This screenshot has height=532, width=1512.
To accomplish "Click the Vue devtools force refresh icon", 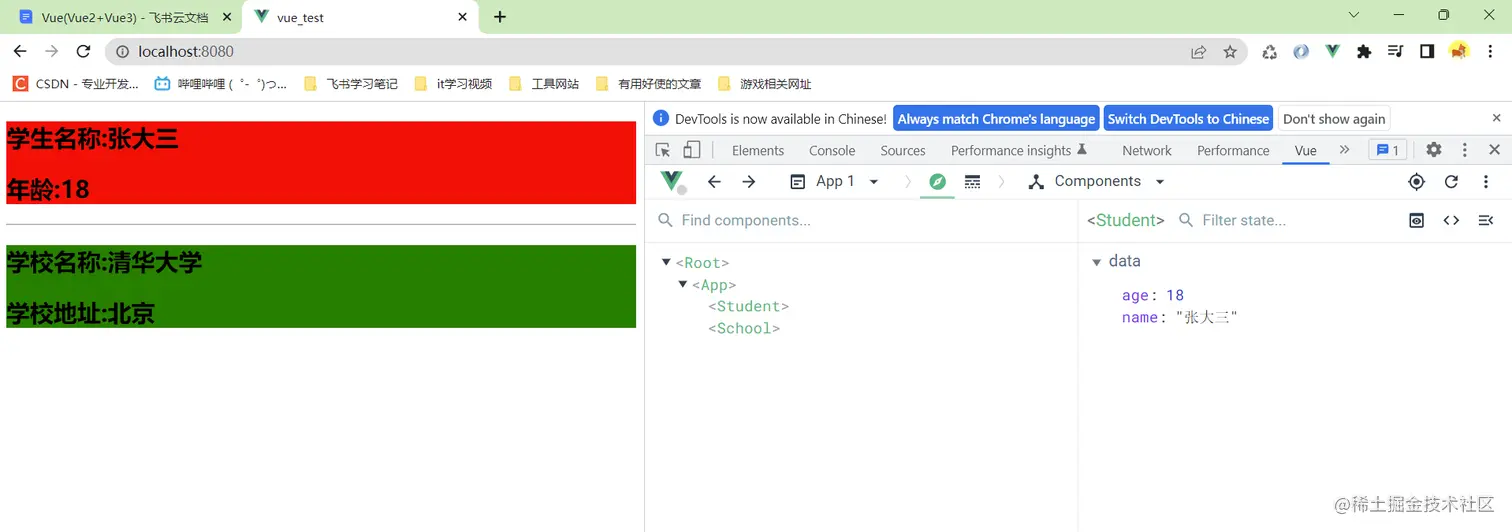I will click(1451, 181).
